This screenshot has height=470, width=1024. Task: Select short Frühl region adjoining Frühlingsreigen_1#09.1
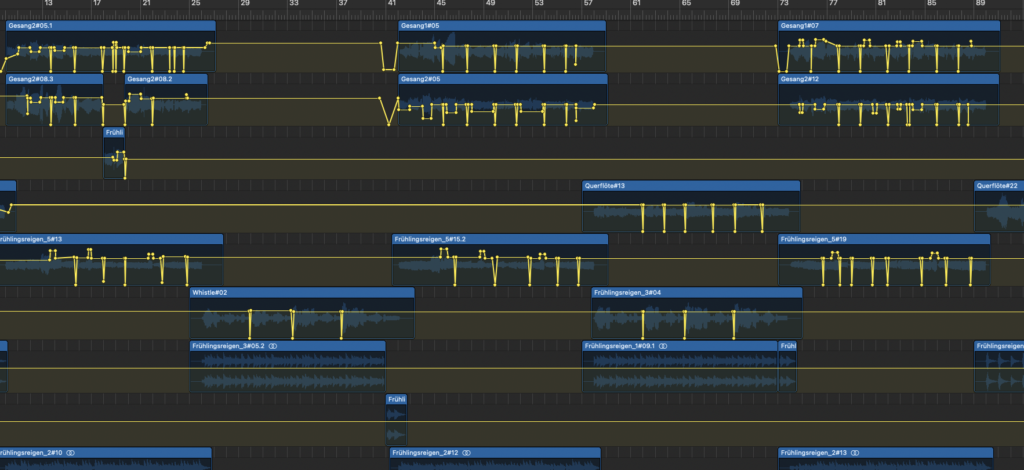pyautogui.click(x=788, y=367)
